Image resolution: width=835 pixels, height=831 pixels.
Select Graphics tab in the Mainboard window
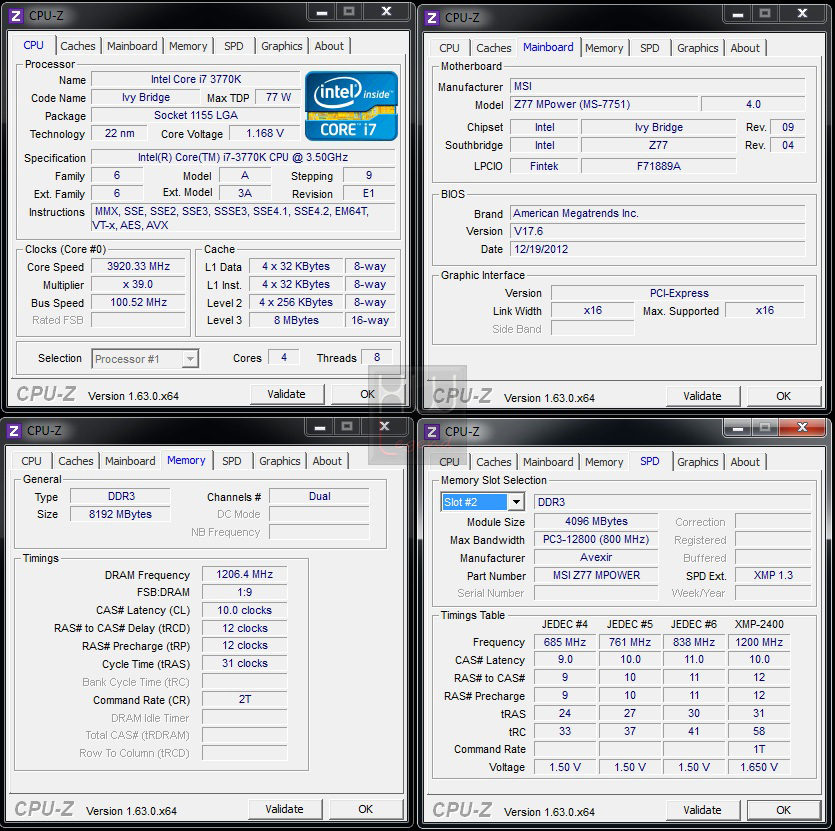pyautogui.click(x=698, y=48)
